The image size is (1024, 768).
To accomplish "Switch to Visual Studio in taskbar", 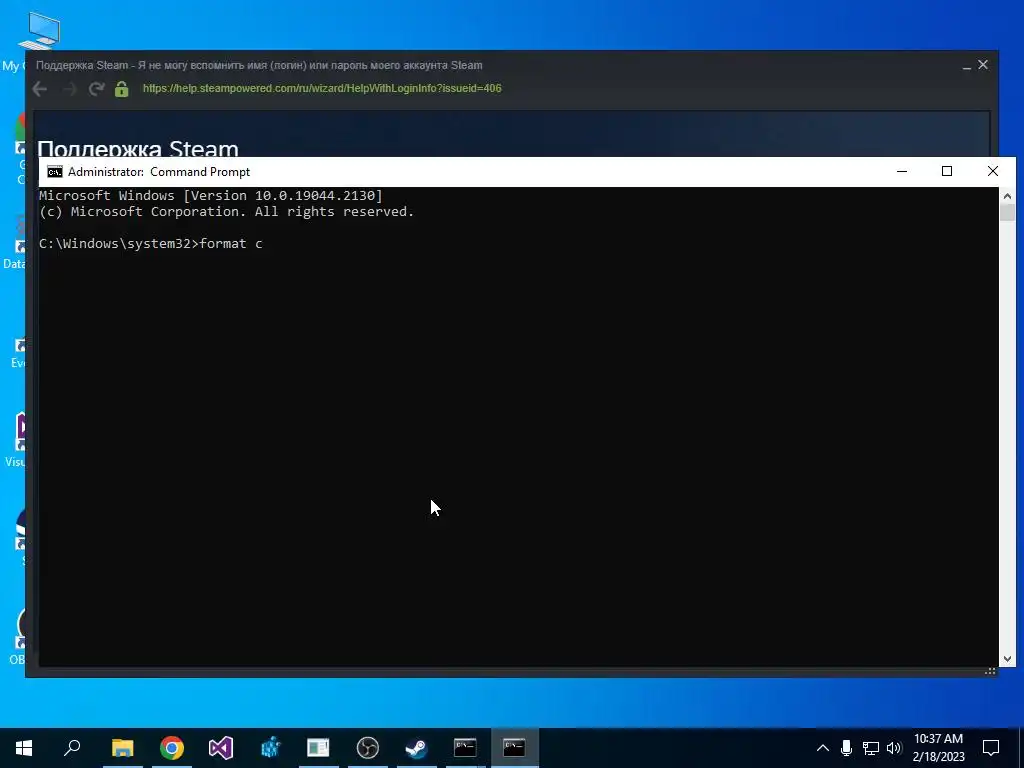I will tap(221, 748).
